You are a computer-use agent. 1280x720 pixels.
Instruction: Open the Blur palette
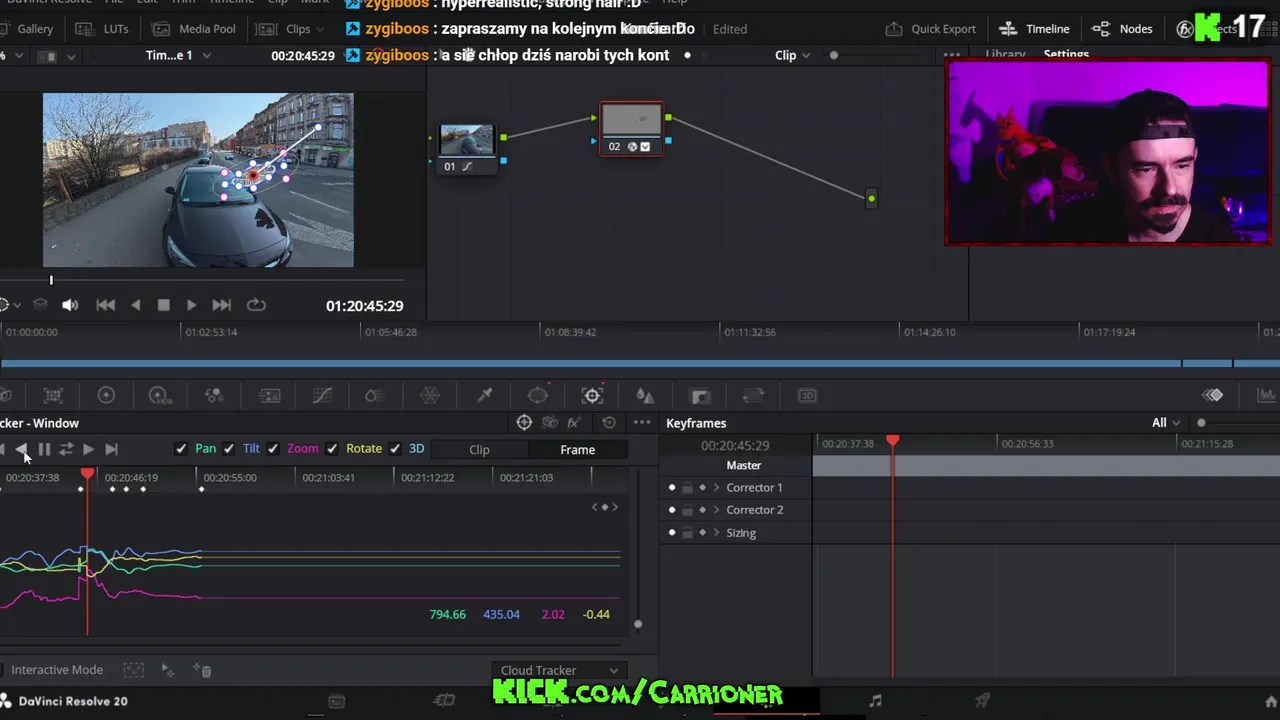point(646,396)
